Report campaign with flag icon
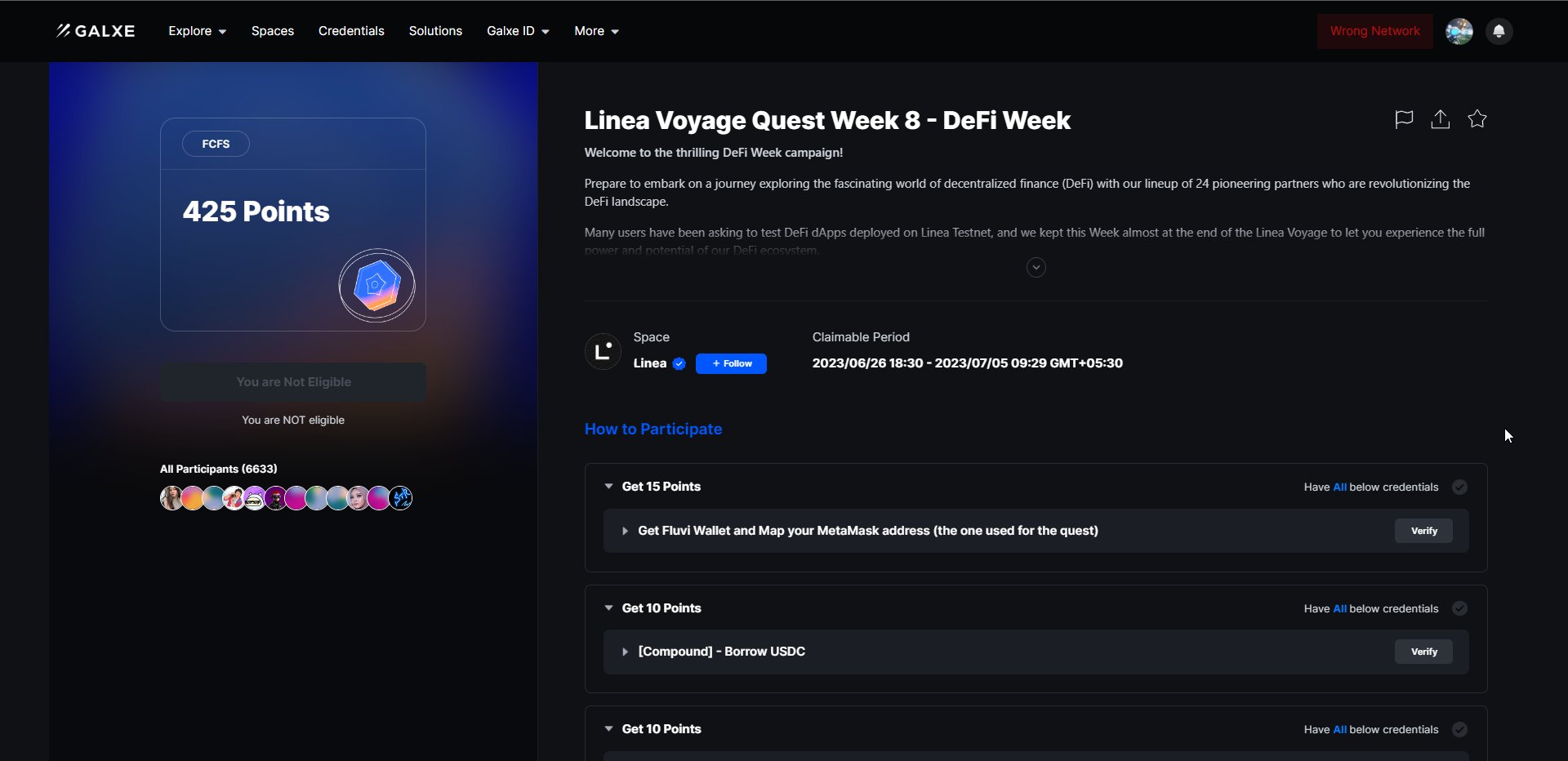 (x=1404, y=119)
